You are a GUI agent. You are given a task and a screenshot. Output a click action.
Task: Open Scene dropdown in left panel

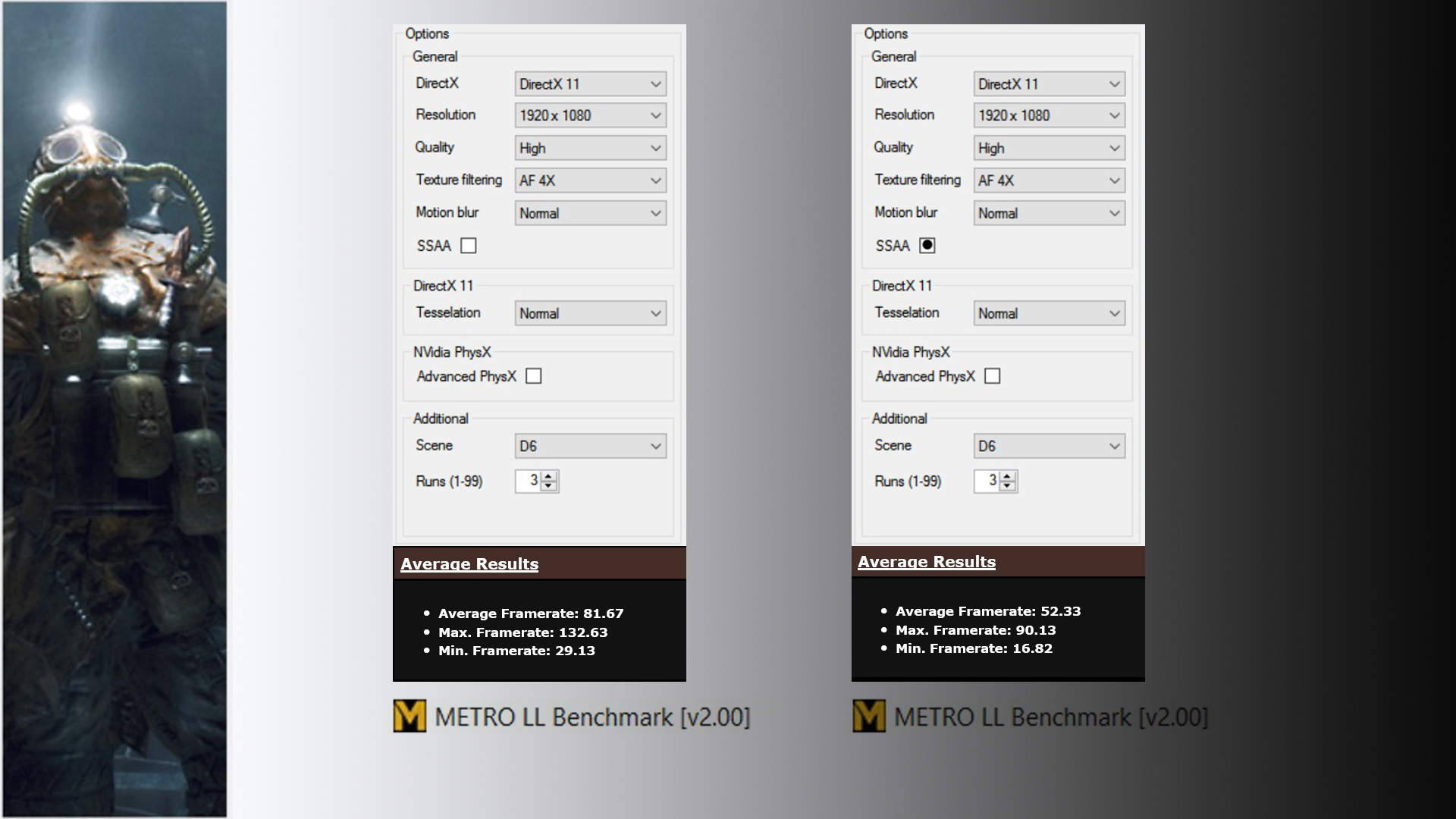coord(591,446)
